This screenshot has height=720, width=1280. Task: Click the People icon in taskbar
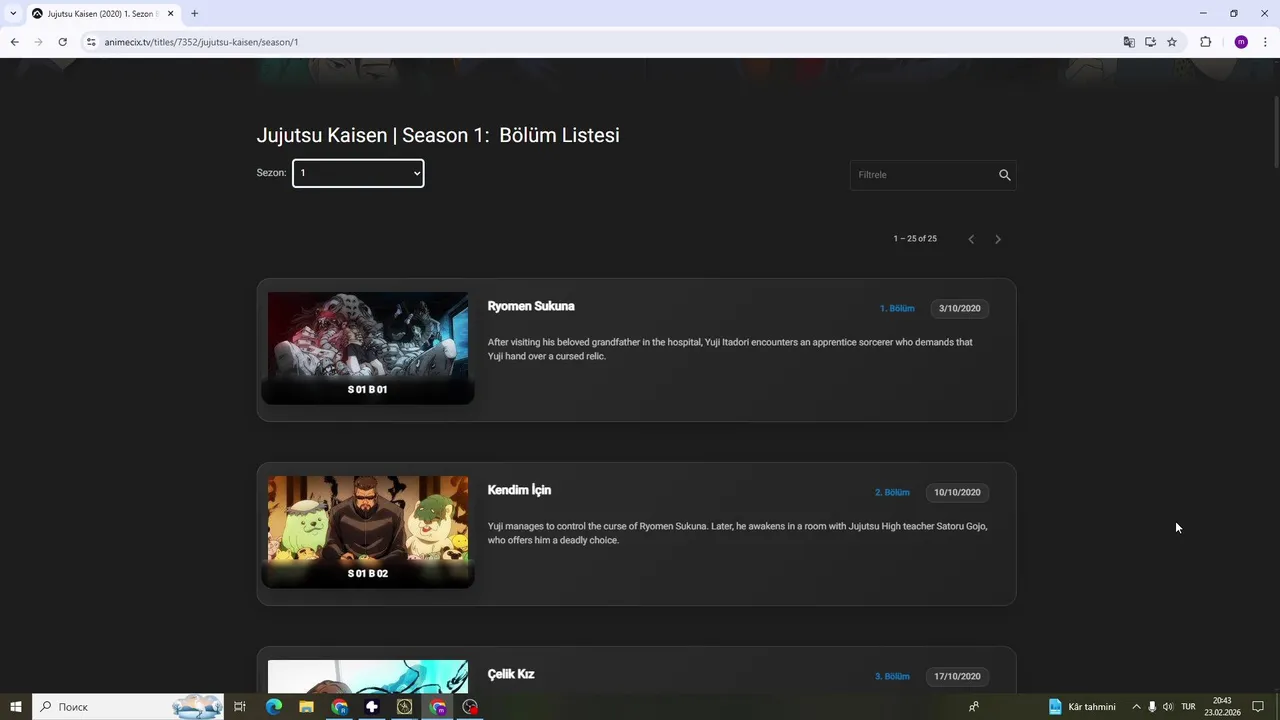coord(973,707)
